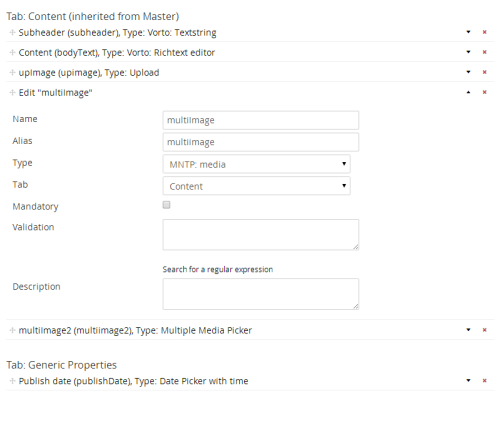The image size is (500, 438).
Task: Focus the Name field containing multiImage
Action: [261, 120]
